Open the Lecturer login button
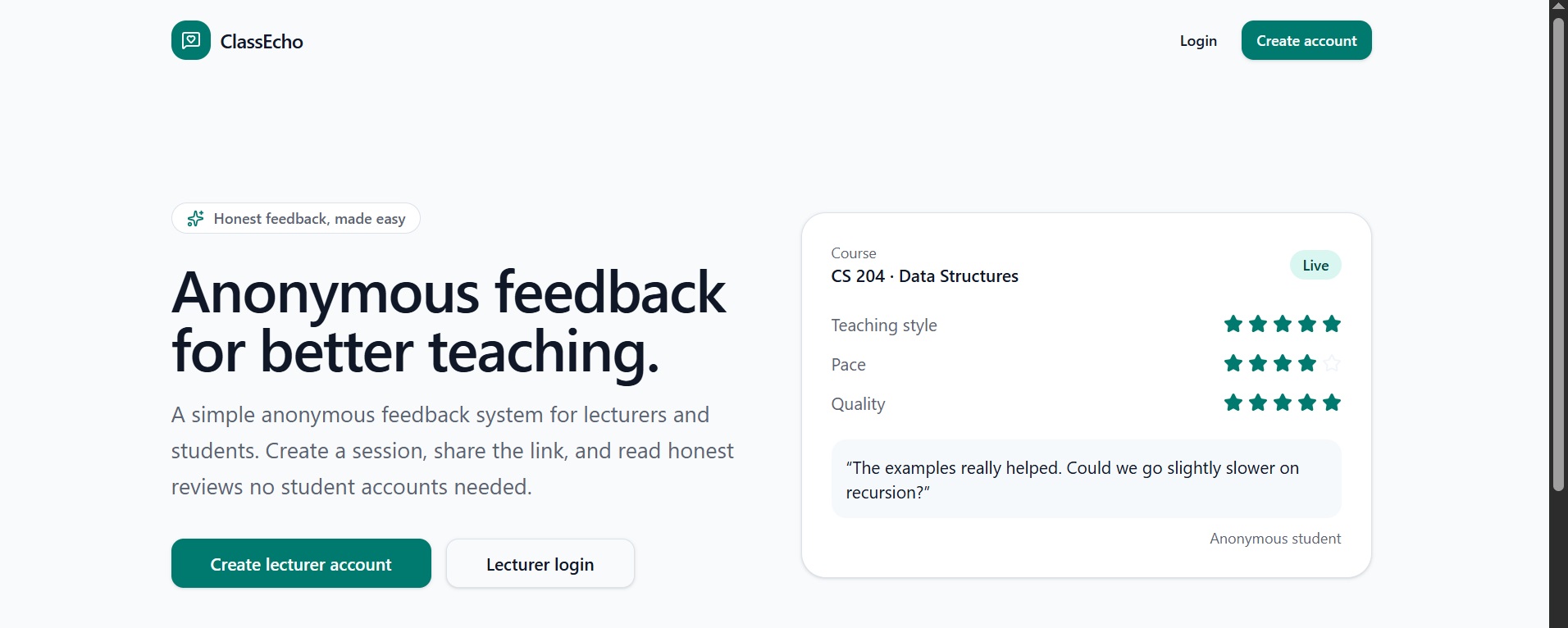Screen dimensions: 1568x628 pos(540,563)
